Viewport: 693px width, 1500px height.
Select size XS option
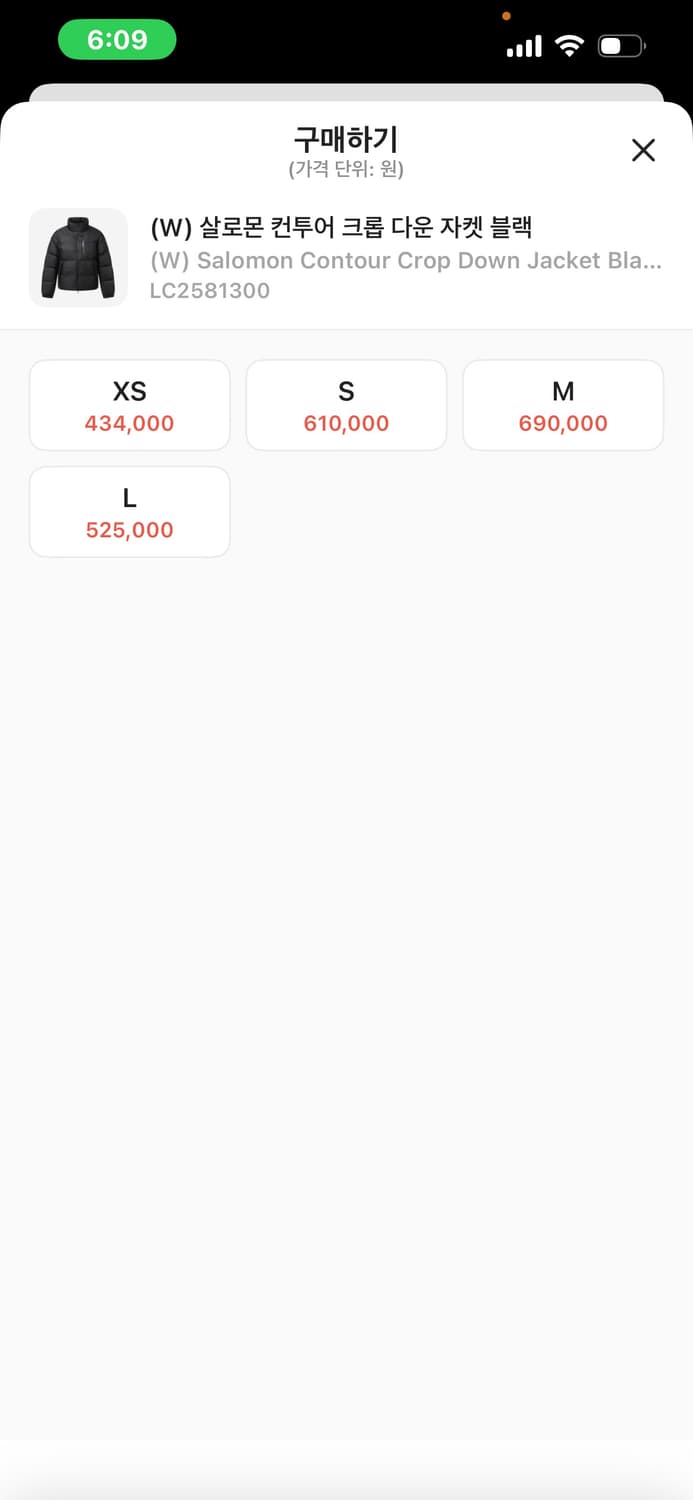[x=130, y=392]
